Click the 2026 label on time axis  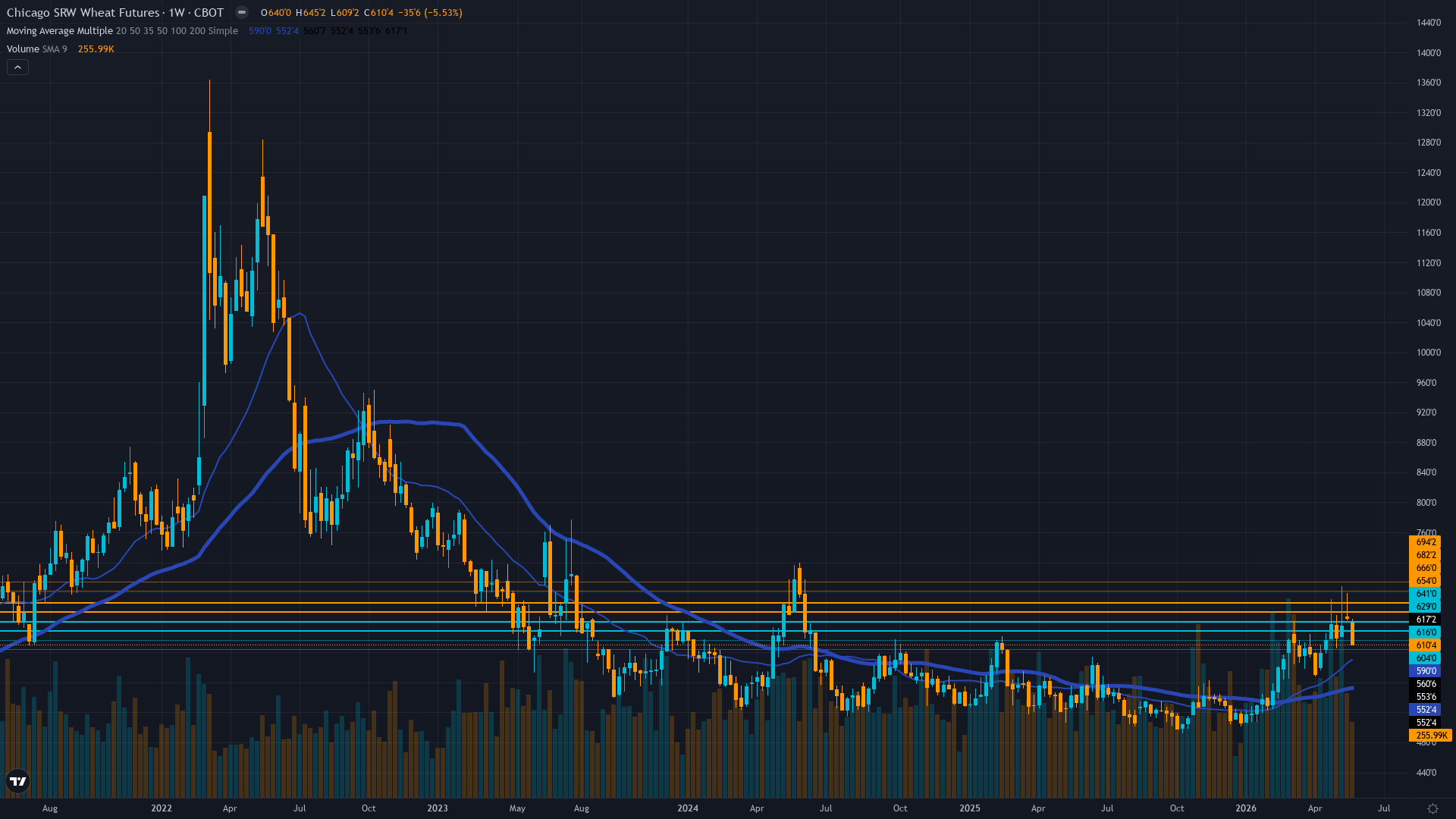[x=1246, y=808]
